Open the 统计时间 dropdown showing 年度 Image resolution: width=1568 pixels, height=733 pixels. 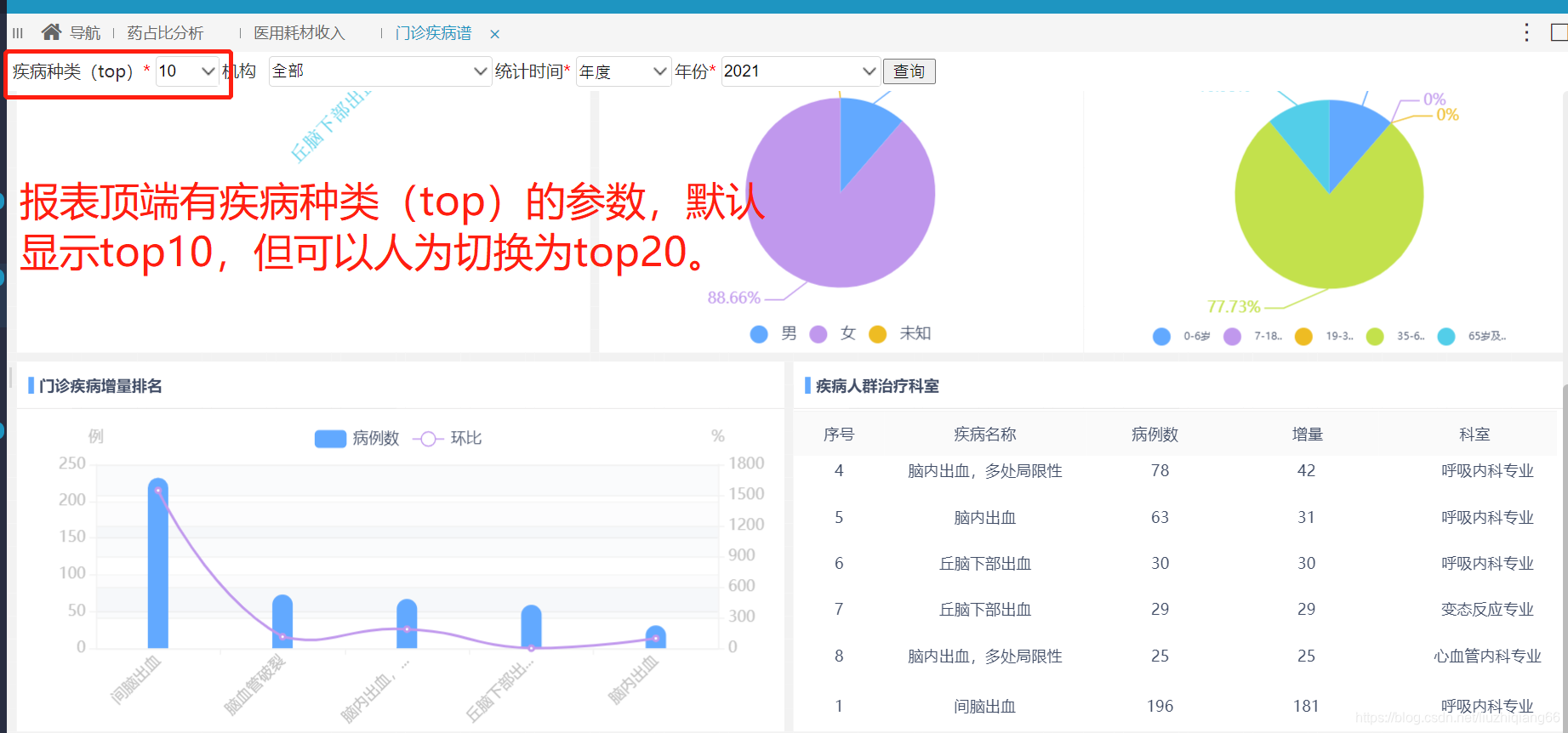click(x=624, y=71)
